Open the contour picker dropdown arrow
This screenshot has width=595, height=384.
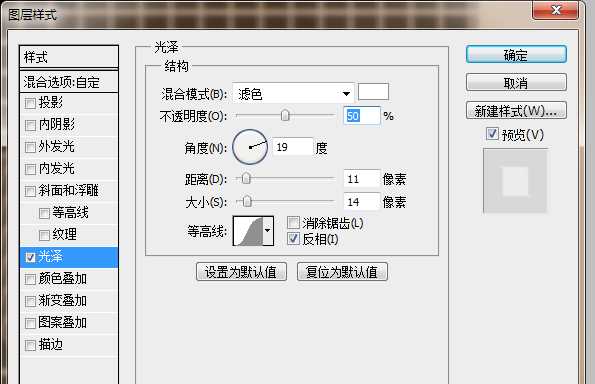click(x=268, y=231)
